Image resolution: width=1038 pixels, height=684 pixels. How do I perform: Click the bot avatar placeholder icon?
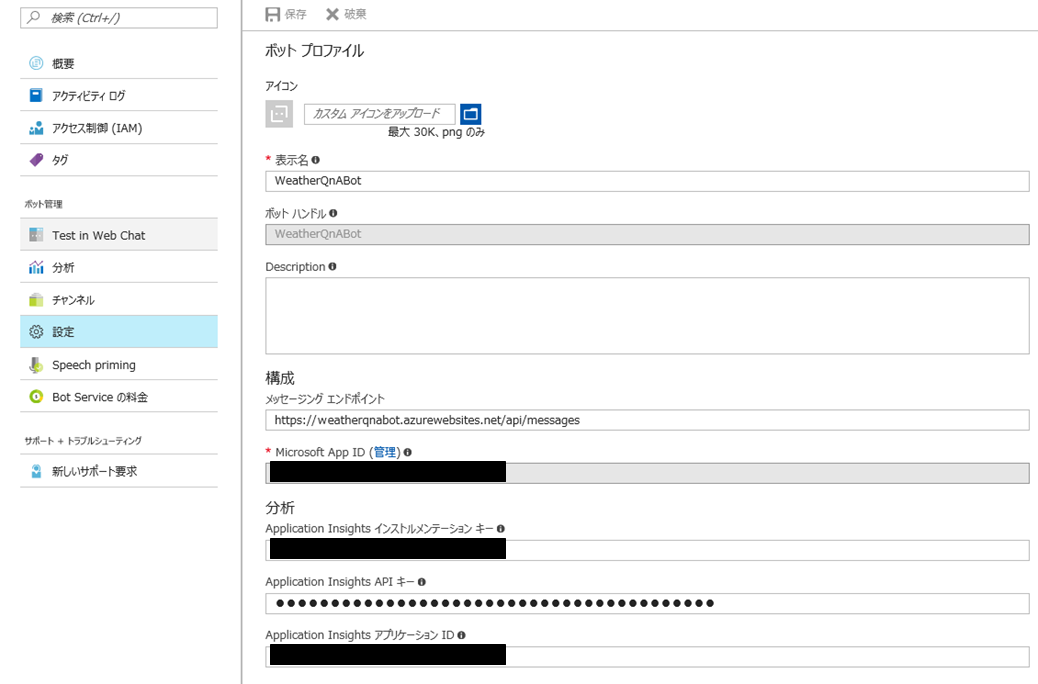(279, 114)
